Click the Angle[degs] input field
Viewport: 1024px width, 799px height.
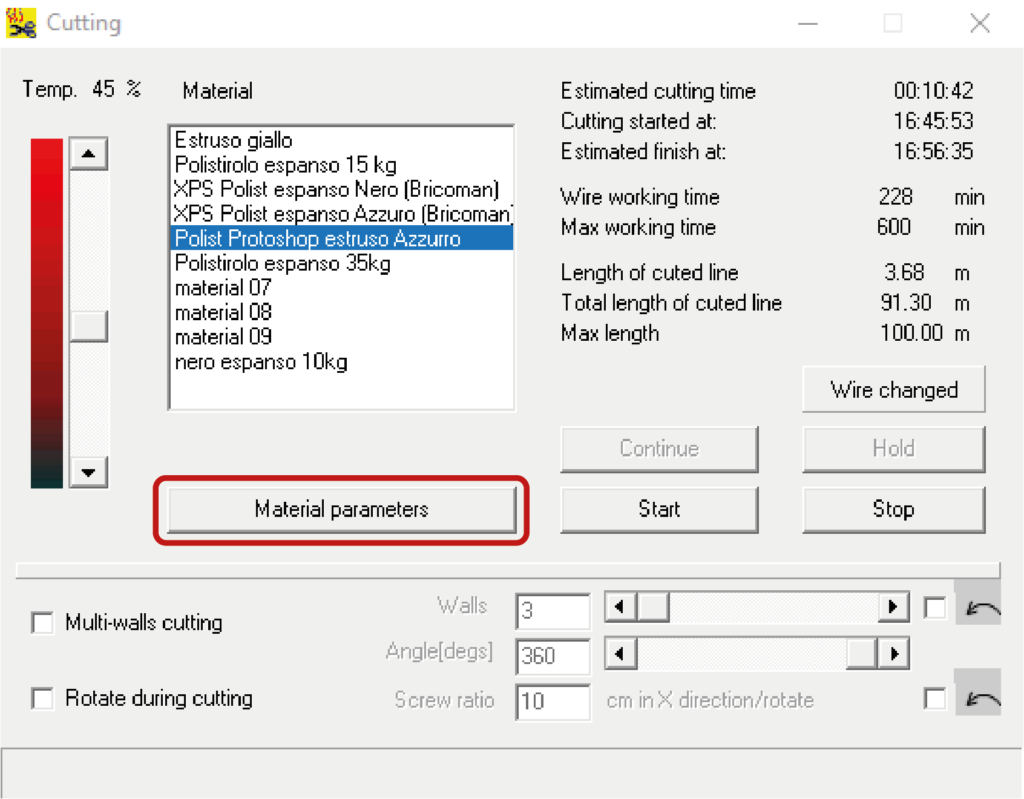(x=552, y=656)
